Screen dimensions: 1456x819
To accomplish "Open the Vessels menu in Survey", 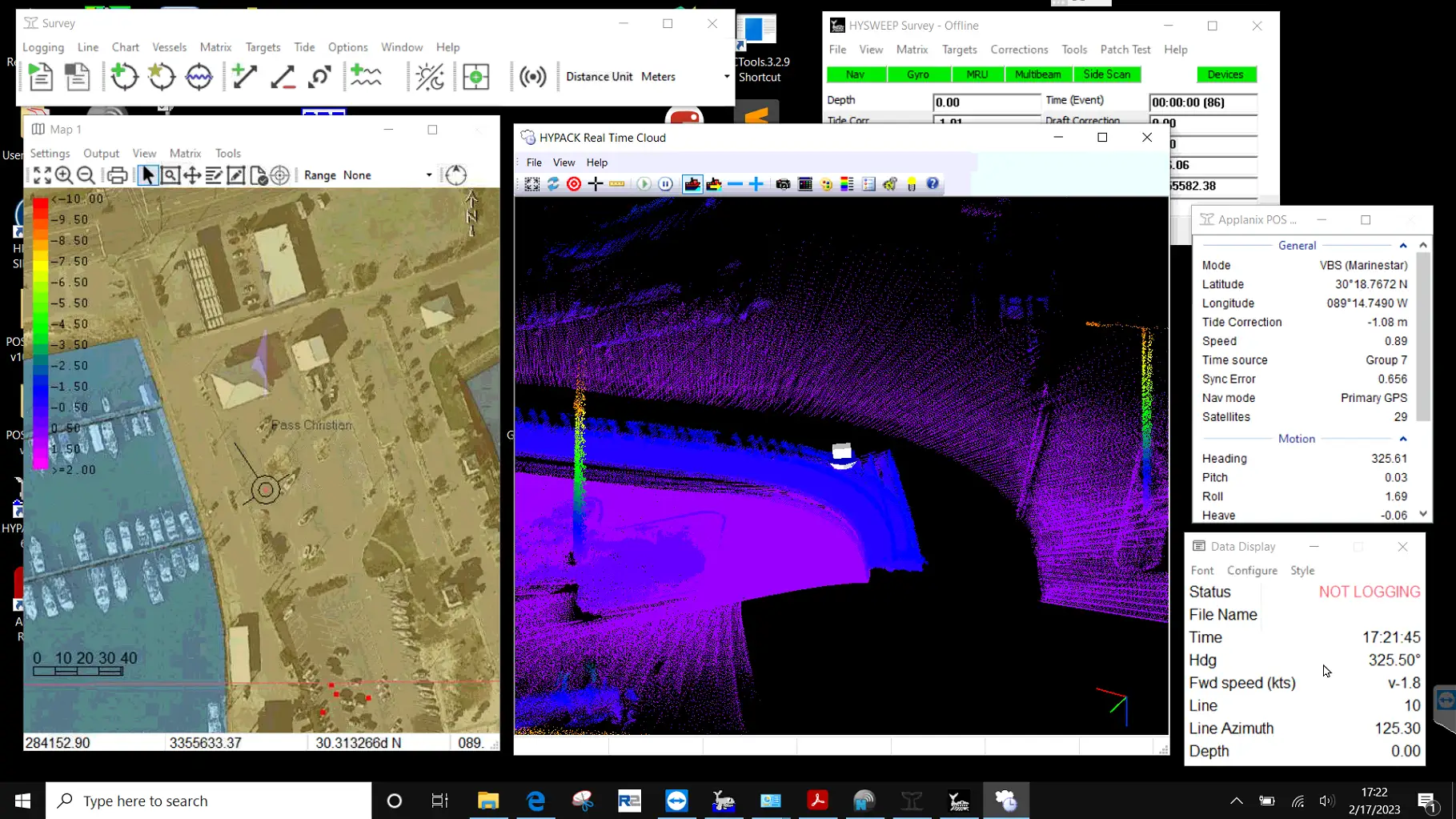I will 169,47.
